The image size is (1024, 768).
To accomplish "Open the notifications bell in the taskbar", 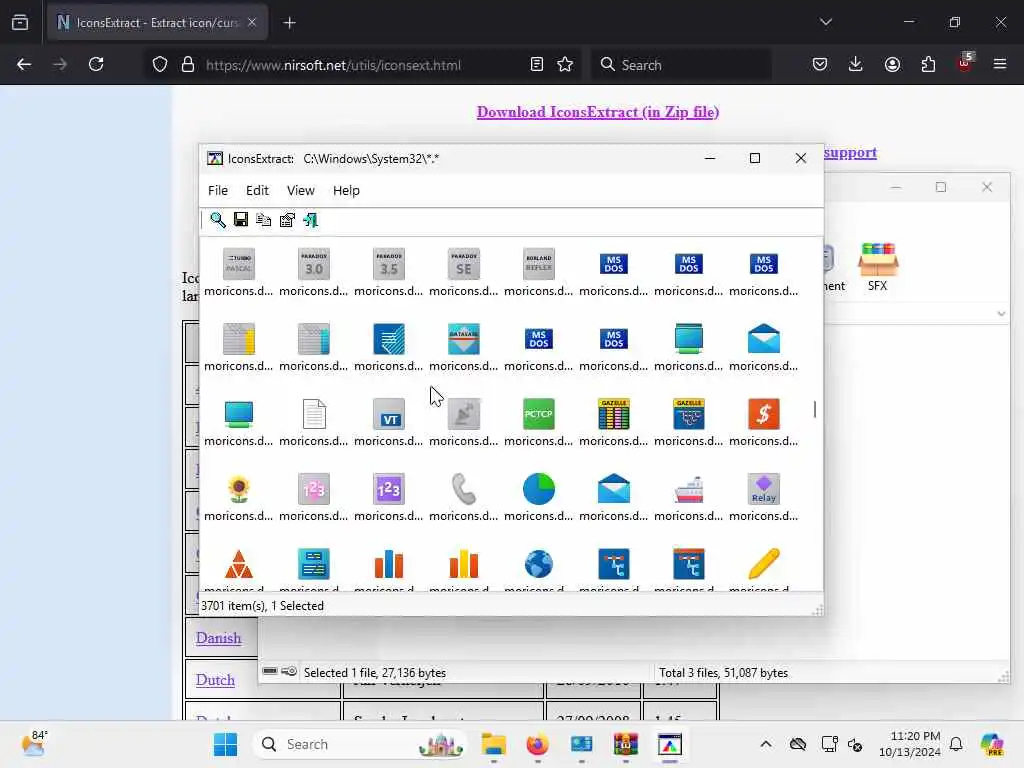I will [x=956, y=744].
